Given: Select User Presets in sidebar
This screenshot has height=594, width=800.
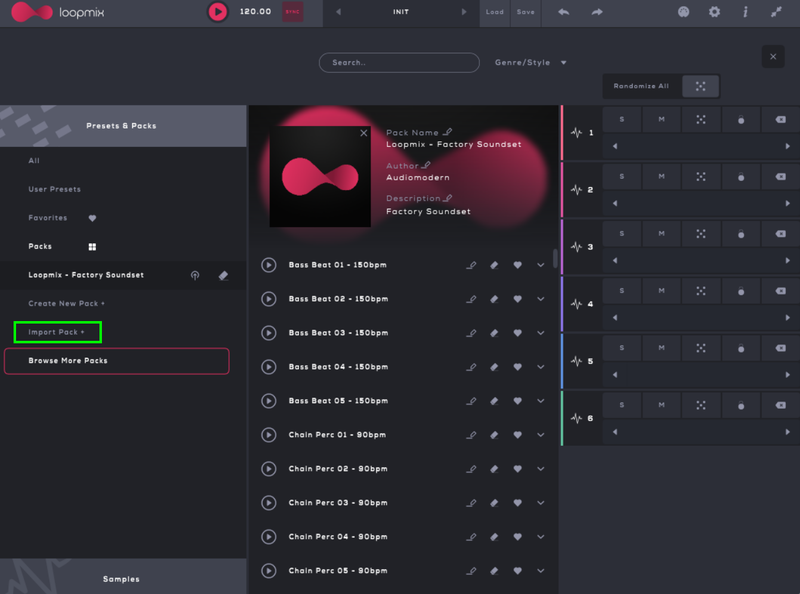Looking at the screenshot, I should (x=55, y=189).
